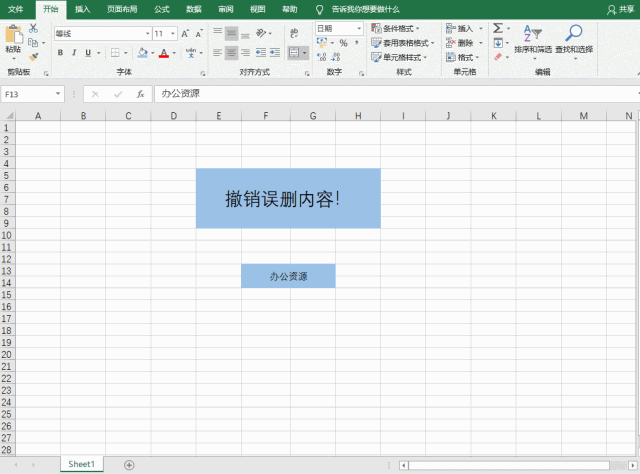The width and height of the screenshot is (640, 474).
Task: Toggle Center horizontal alignment
Action: point(231,52)
